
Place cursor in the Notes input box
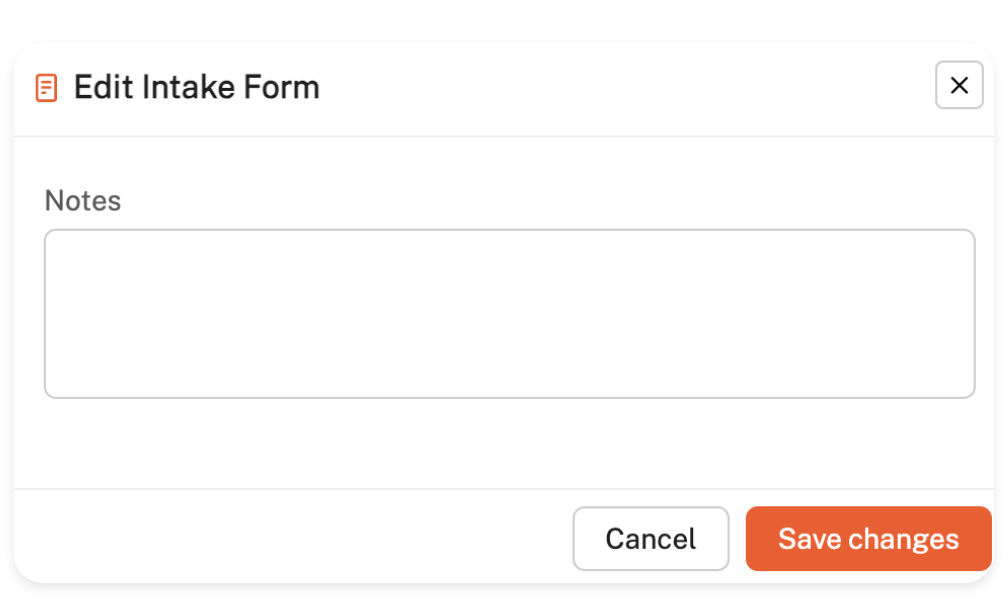pyautogui.click(x=509, y=314)
